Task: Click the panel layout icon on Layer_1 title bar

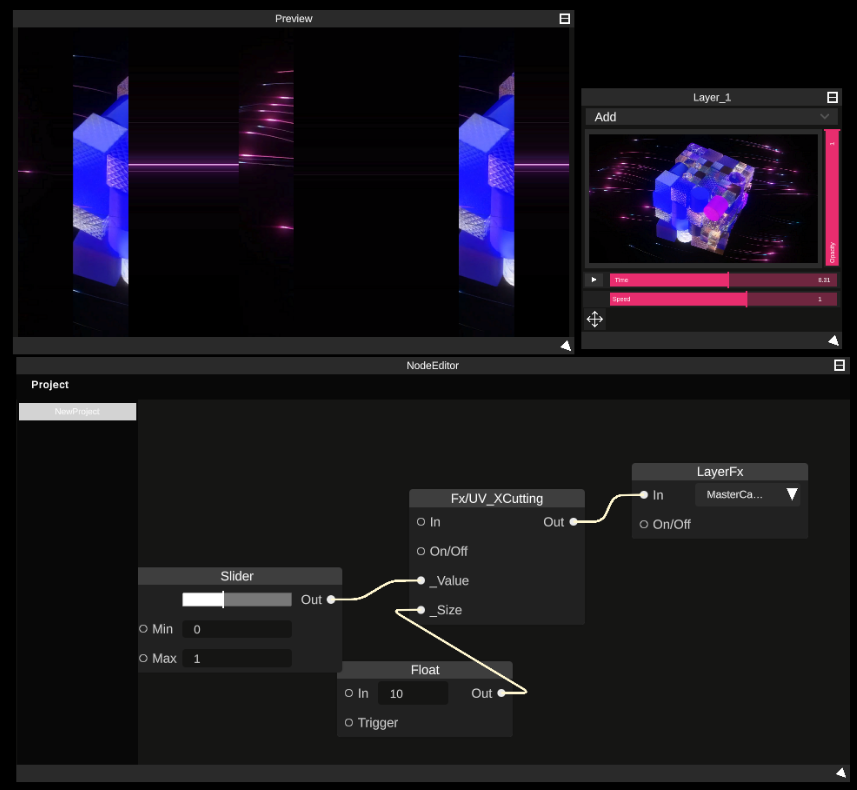Action: click(x=832, y=96)
